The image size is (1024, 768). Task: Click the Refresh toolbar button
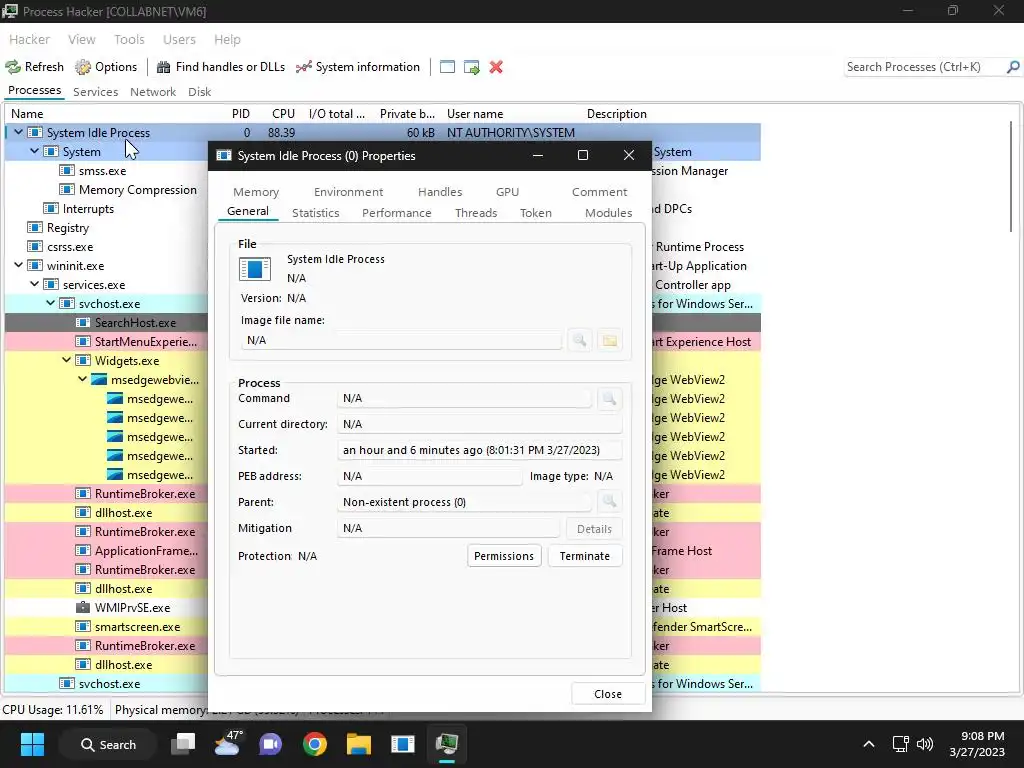click(x=35, y=67)
